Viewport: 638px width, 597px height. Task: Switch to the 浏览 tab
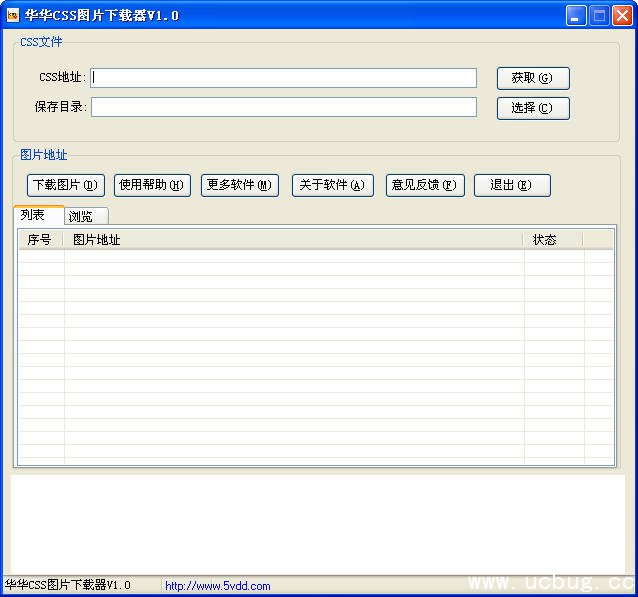82,216
